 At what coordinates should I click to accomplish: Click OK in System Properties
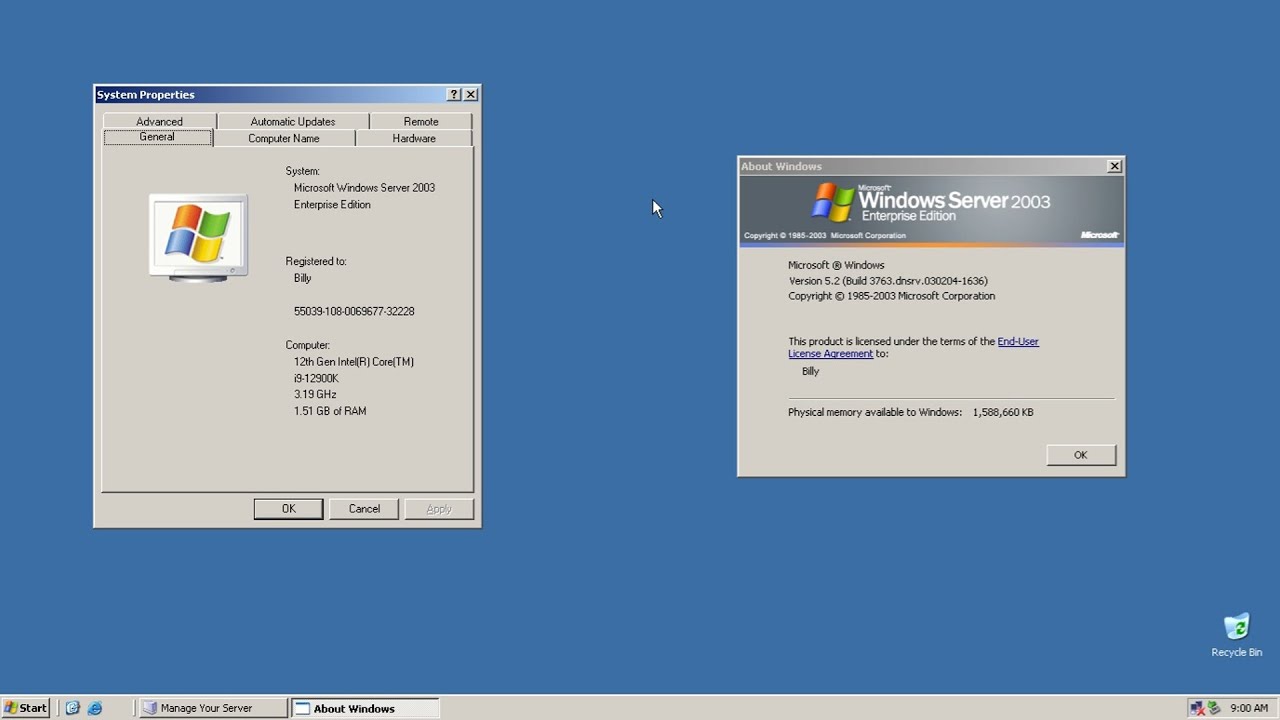(288, 509)
